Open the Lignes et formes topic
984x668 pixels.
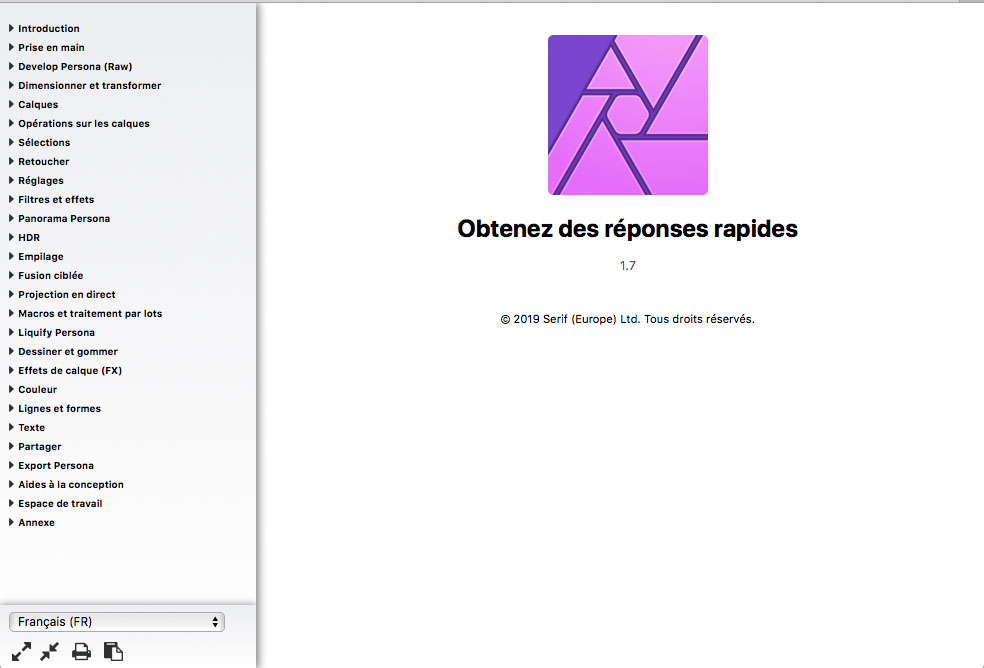click(x=60, y=409)
